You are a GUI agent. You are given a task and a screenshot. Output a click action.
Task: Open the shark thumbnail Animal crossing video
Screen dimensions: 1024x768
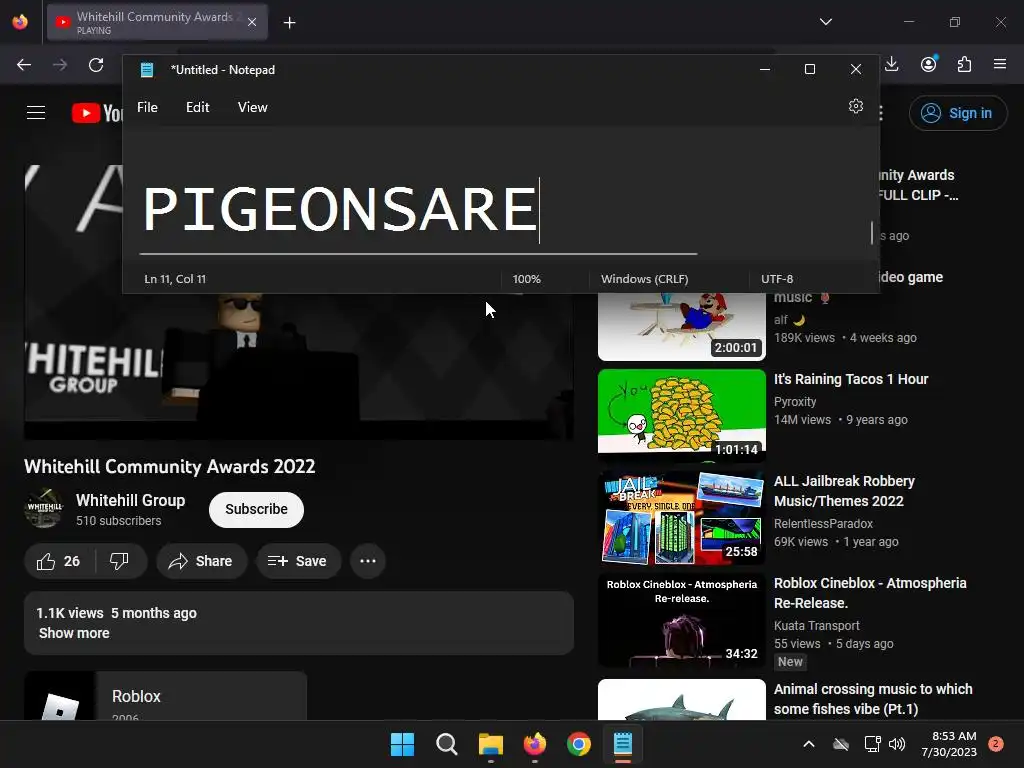point(682,699)
